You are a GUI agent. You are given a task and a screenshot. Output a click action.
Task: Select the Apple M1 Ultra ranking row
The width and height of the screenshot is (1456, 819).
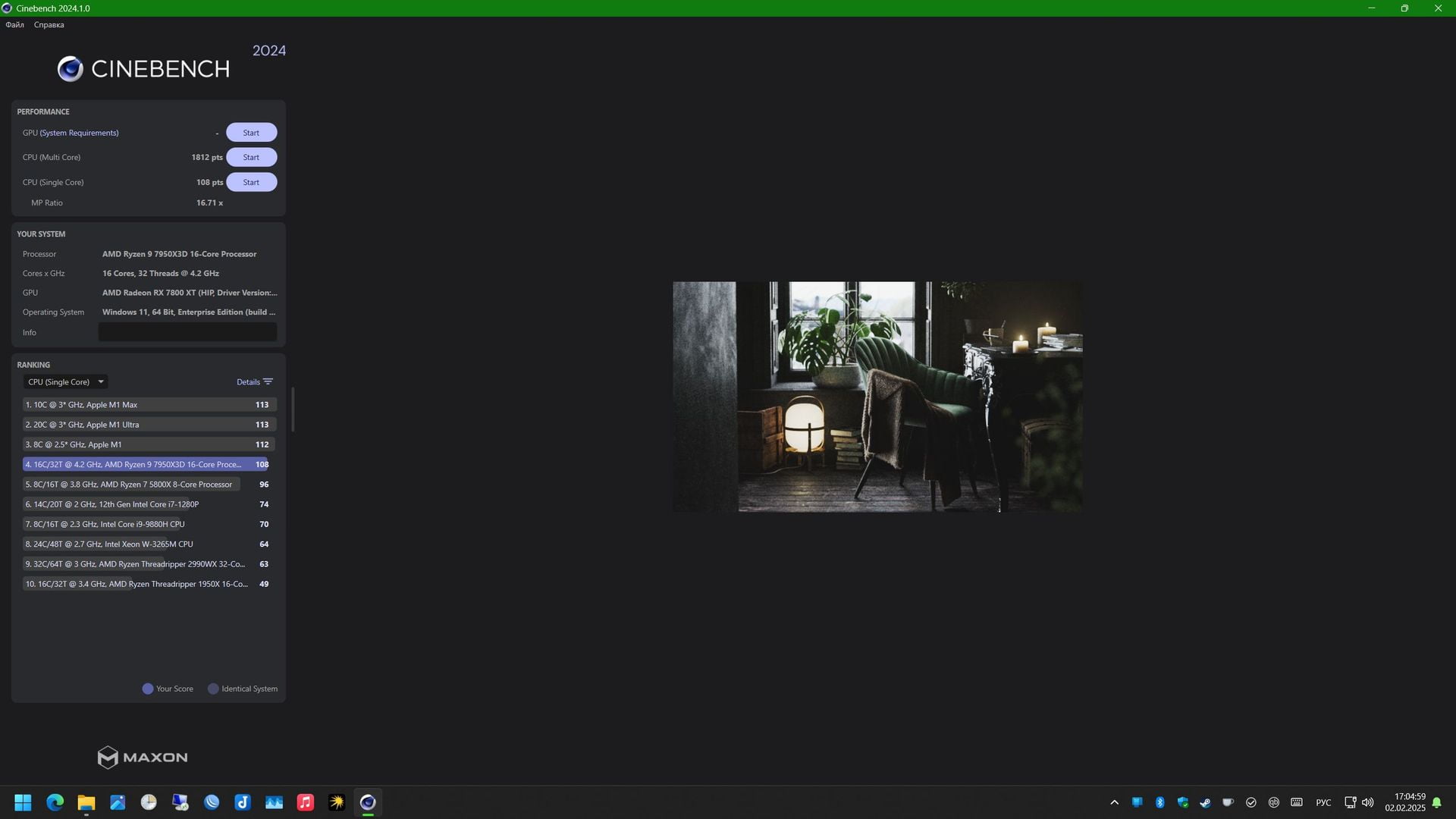pyautogui.click(x=149, y=425)
